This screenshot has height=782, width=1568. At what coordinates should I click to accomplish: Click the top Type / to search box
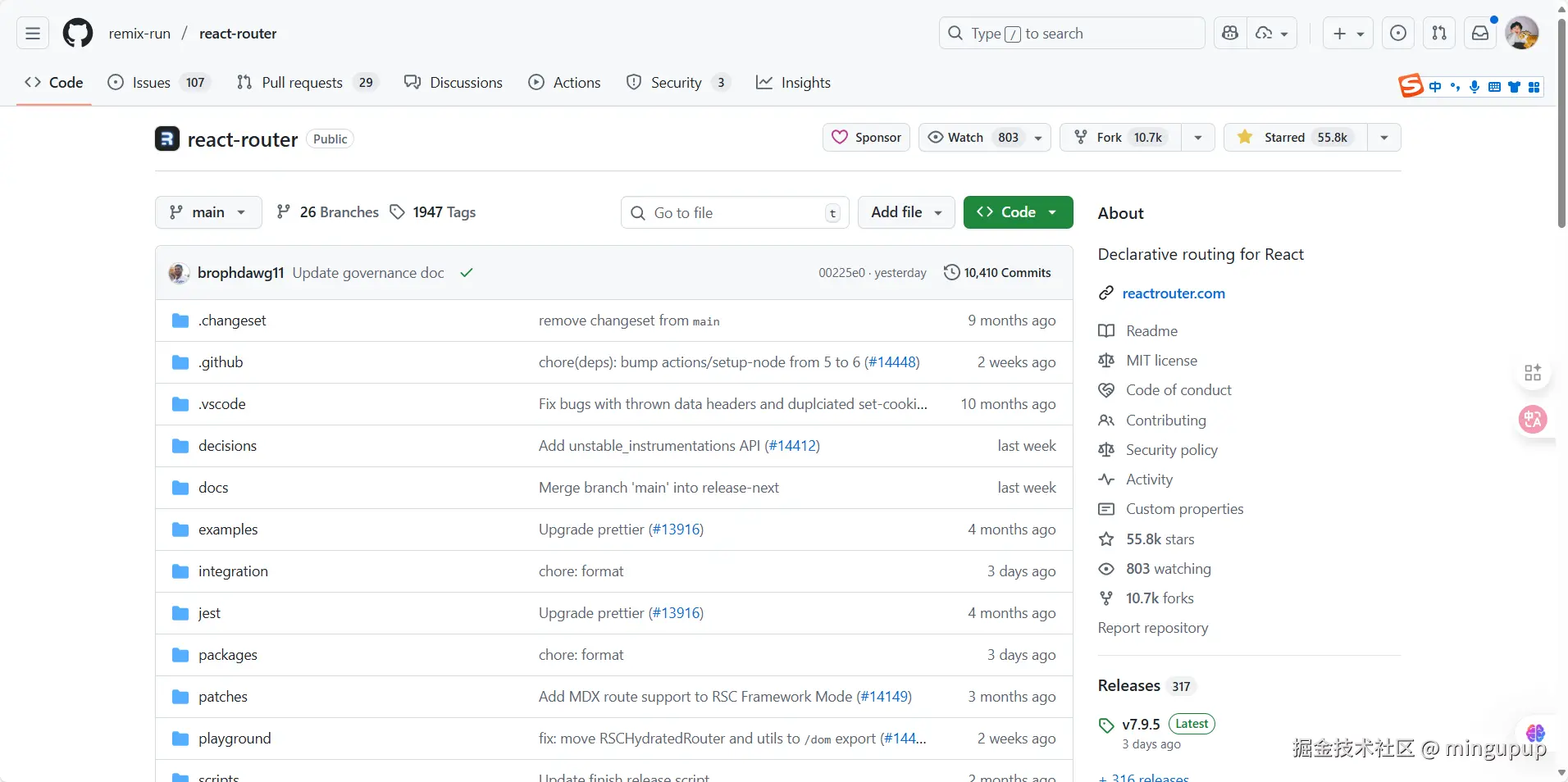click(1072, 34)
